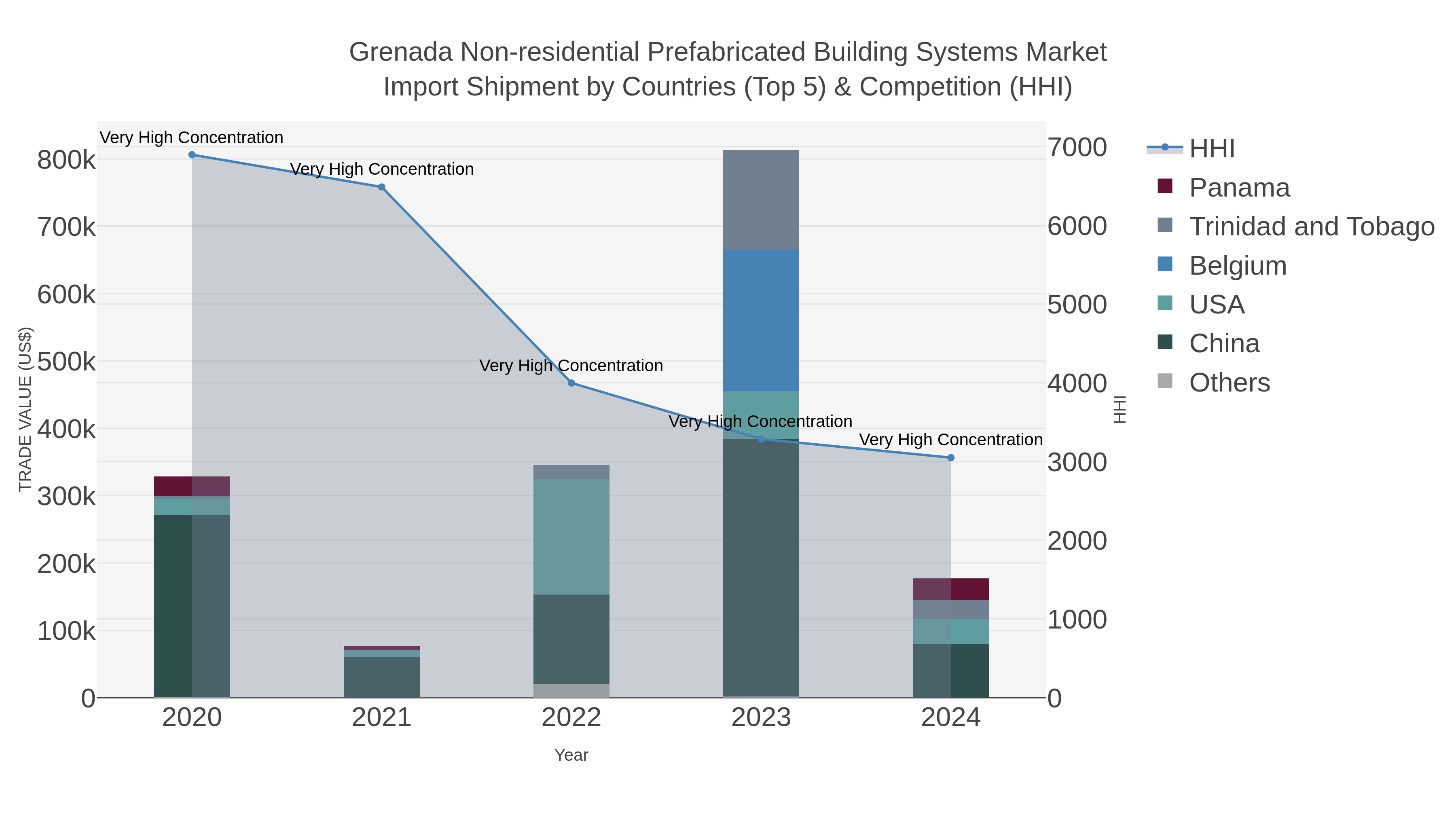Click the USA segment of 2024 bar
The width and height of the screenshot is (1456, 819).
coord(951,631)
